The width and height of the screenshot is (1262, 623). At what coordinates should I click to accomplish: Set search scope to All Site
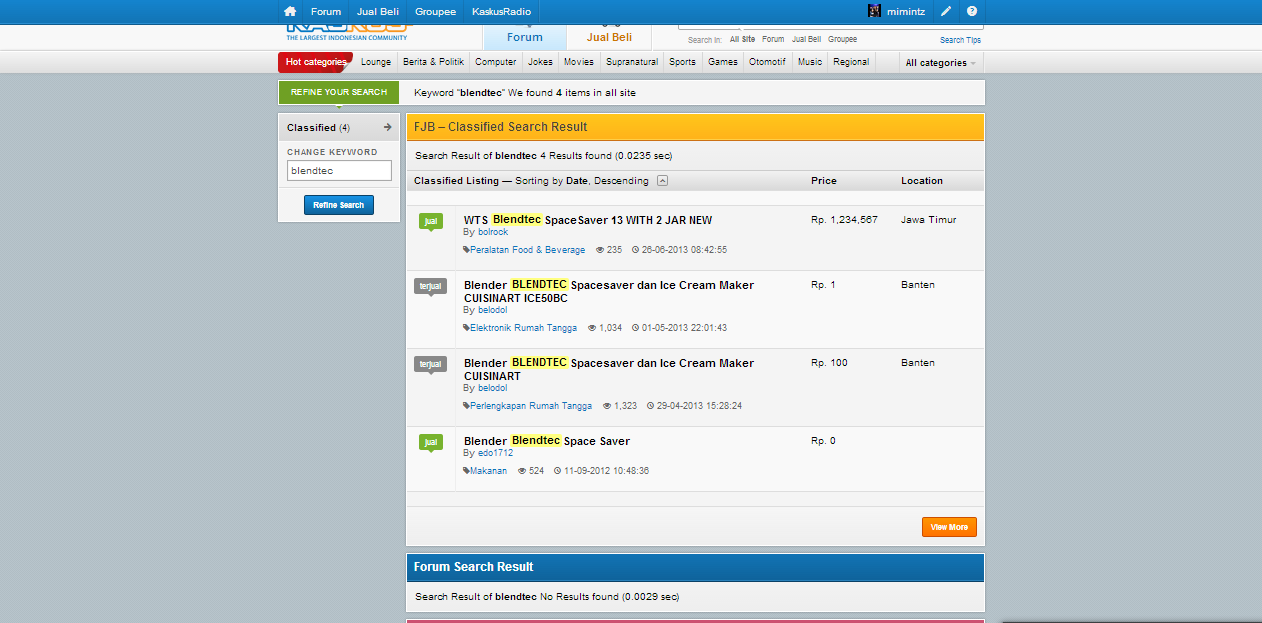click(x=742, y=40)
